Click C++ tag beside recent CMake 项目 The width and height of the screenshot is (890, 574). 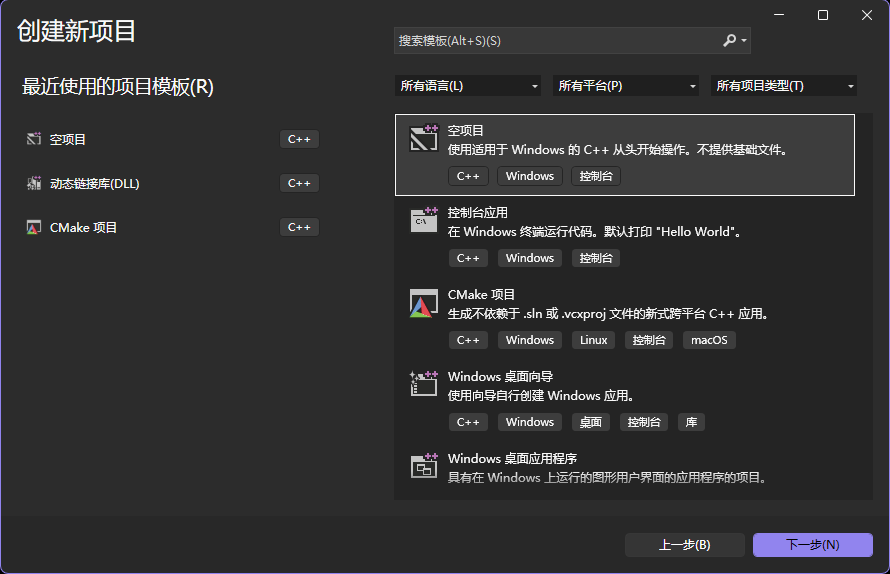(299, 227)
